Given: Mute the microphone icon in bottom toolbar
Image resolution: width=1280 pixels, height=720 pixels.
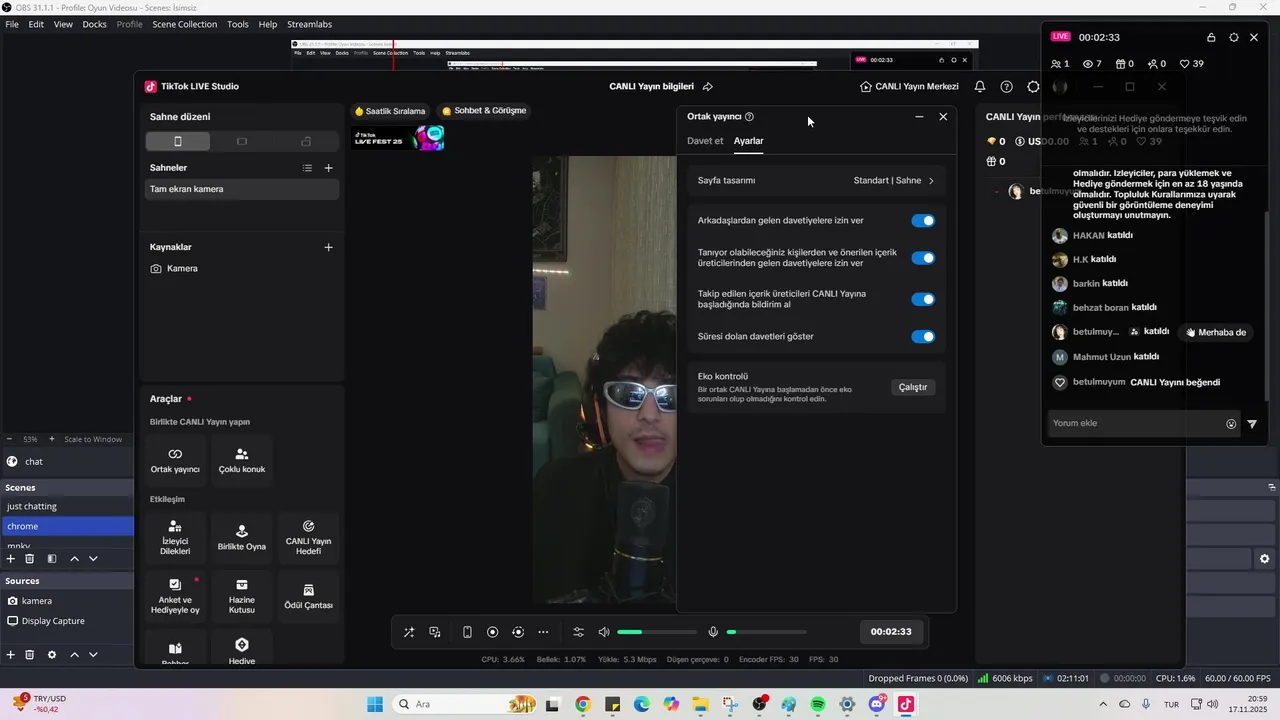Looking at the screenshot, I should click(713, 632).
